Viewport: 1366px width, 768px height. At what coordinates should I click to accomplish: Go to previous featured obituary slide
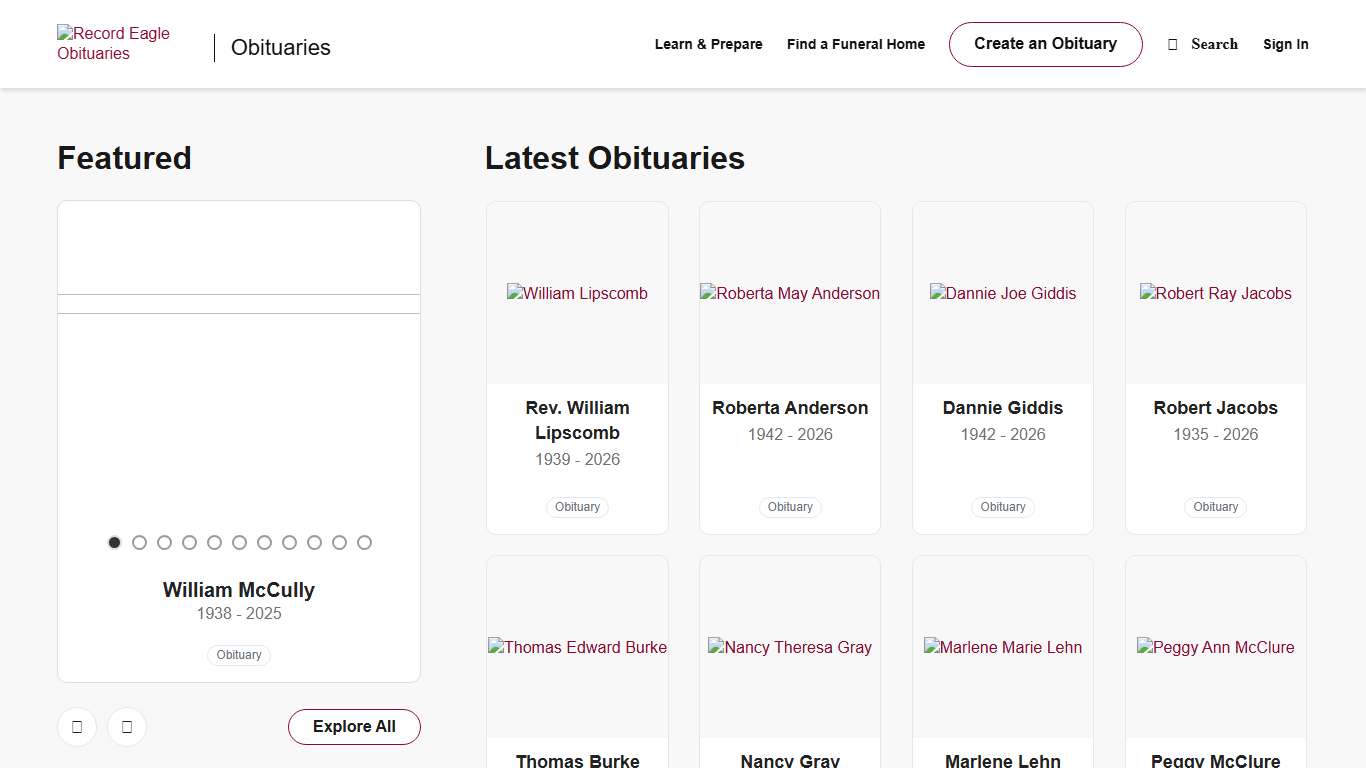[77, 727]
